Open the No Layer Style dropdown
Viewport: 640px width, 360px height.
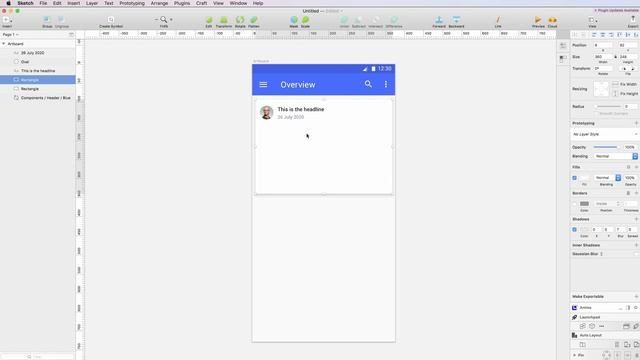(x=605, y=134)
